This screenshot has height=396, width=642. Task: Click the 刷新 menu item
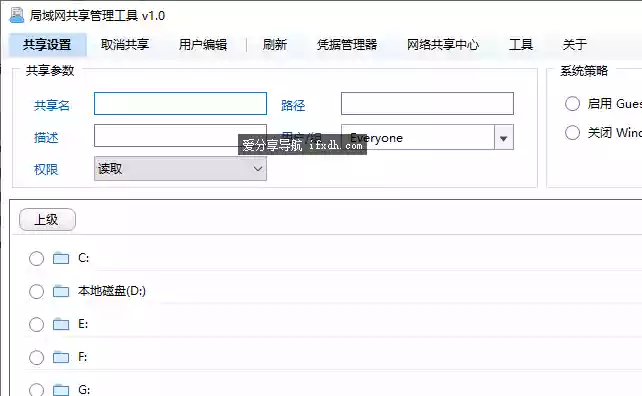coord(275,44)
